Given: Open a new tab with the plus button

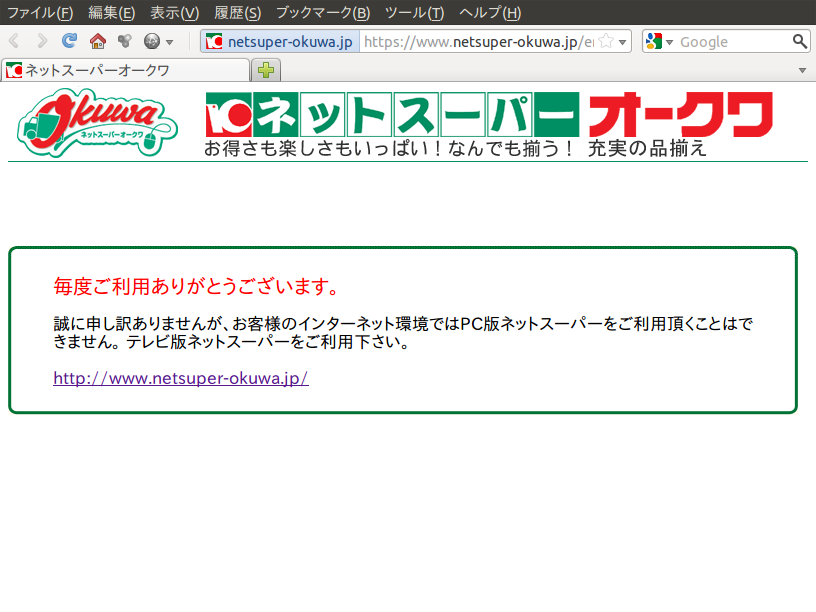Looking at the screenshot, I should click(x=266, y=70).
